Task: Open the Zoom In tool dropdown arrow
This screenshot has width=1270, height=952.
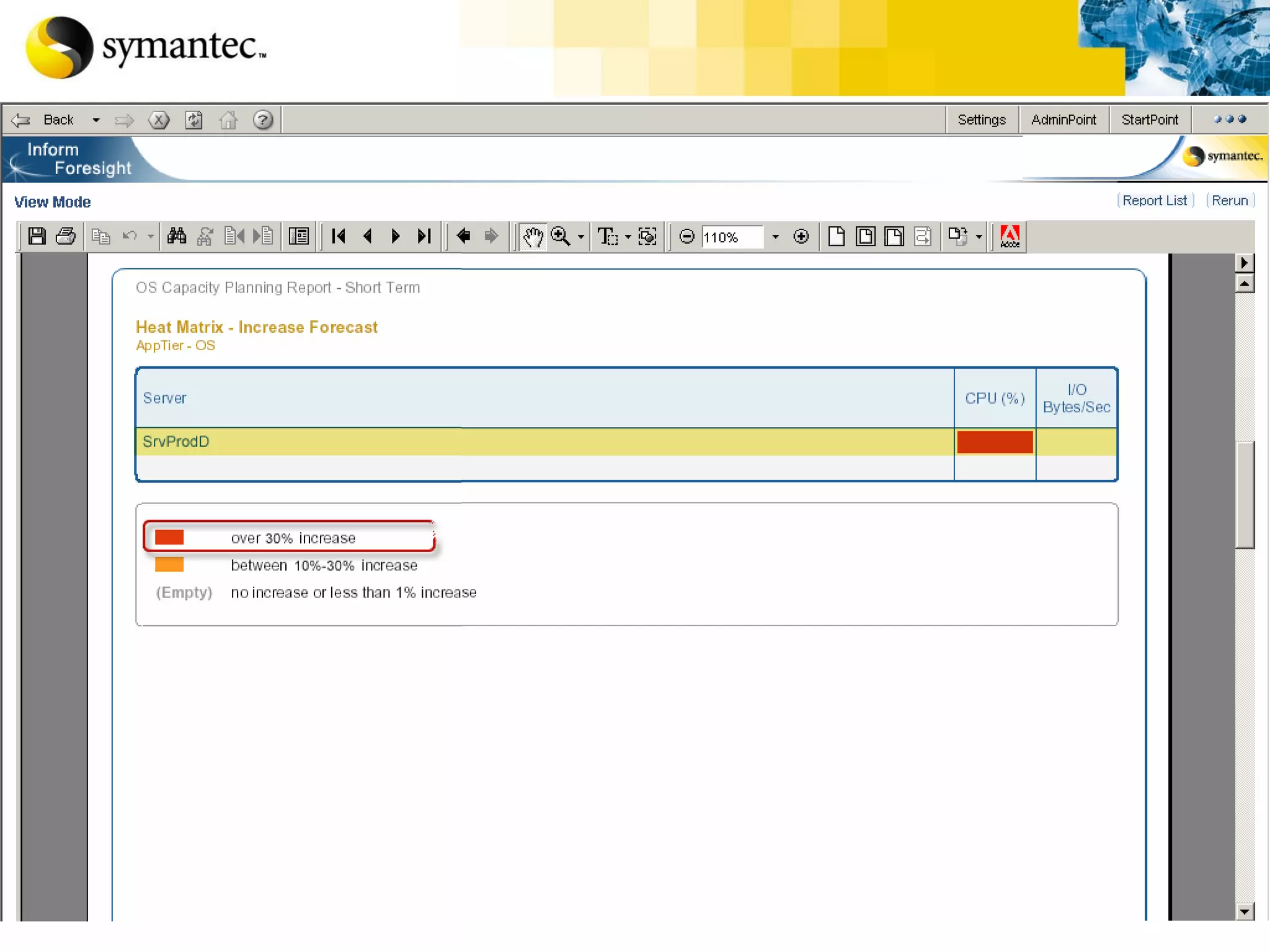Action: click(581, 237)
